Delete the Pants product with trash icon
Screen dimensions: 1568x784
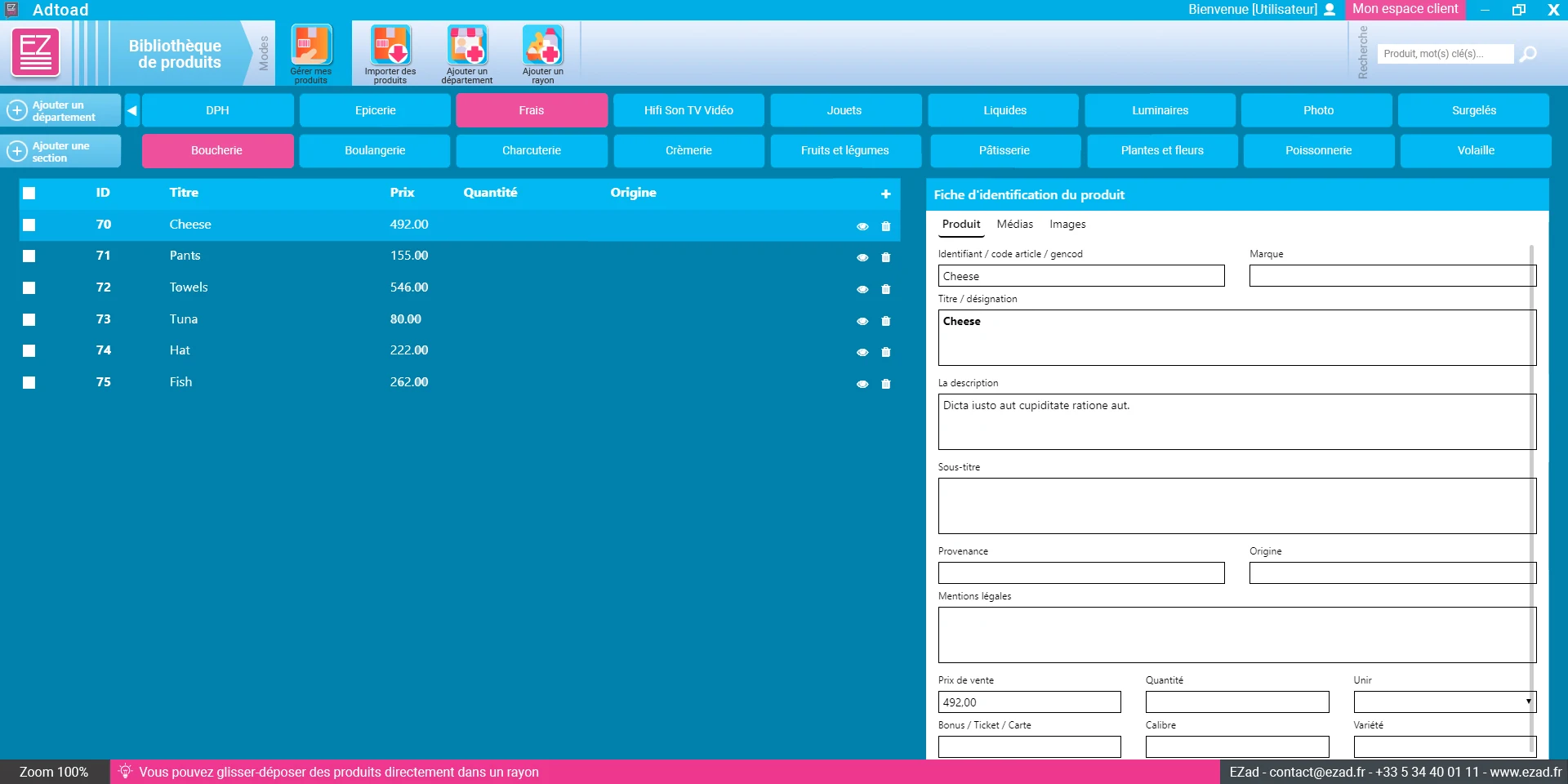[886, 257]
